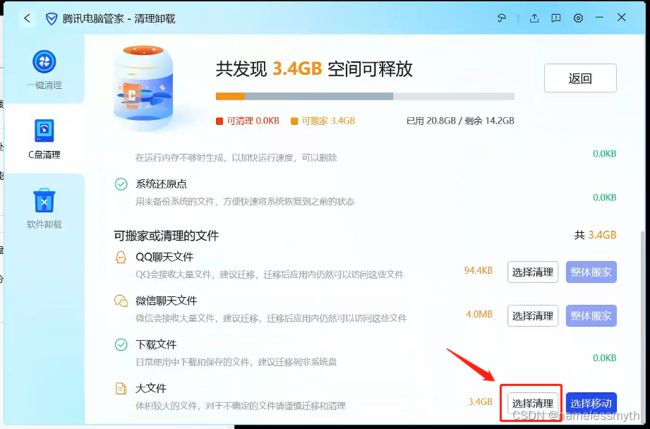
Task: Click 选择清理 for 大文件
Action: (x=533, y=403)
